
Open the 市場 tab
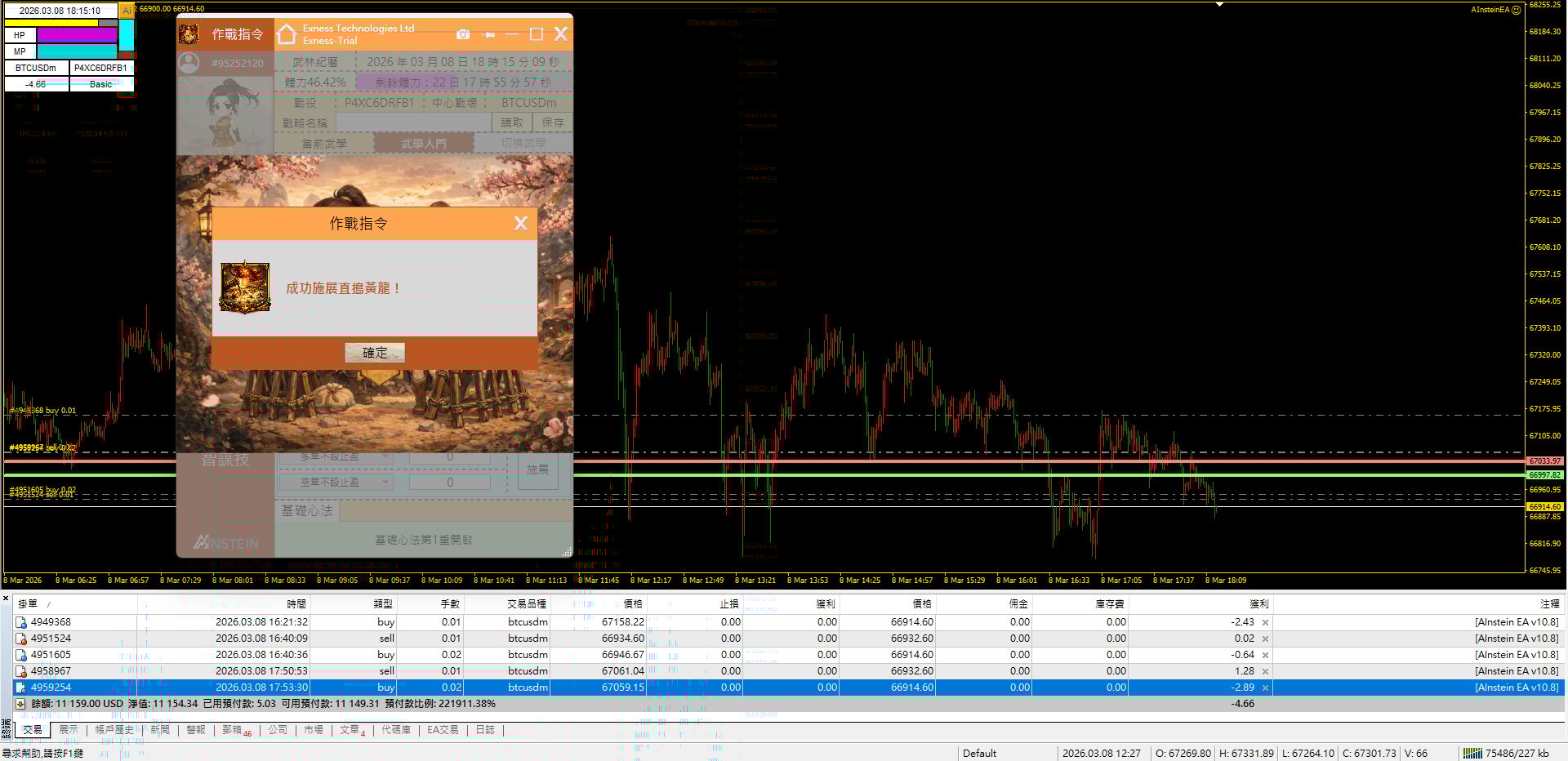click(x=314, y=730)
